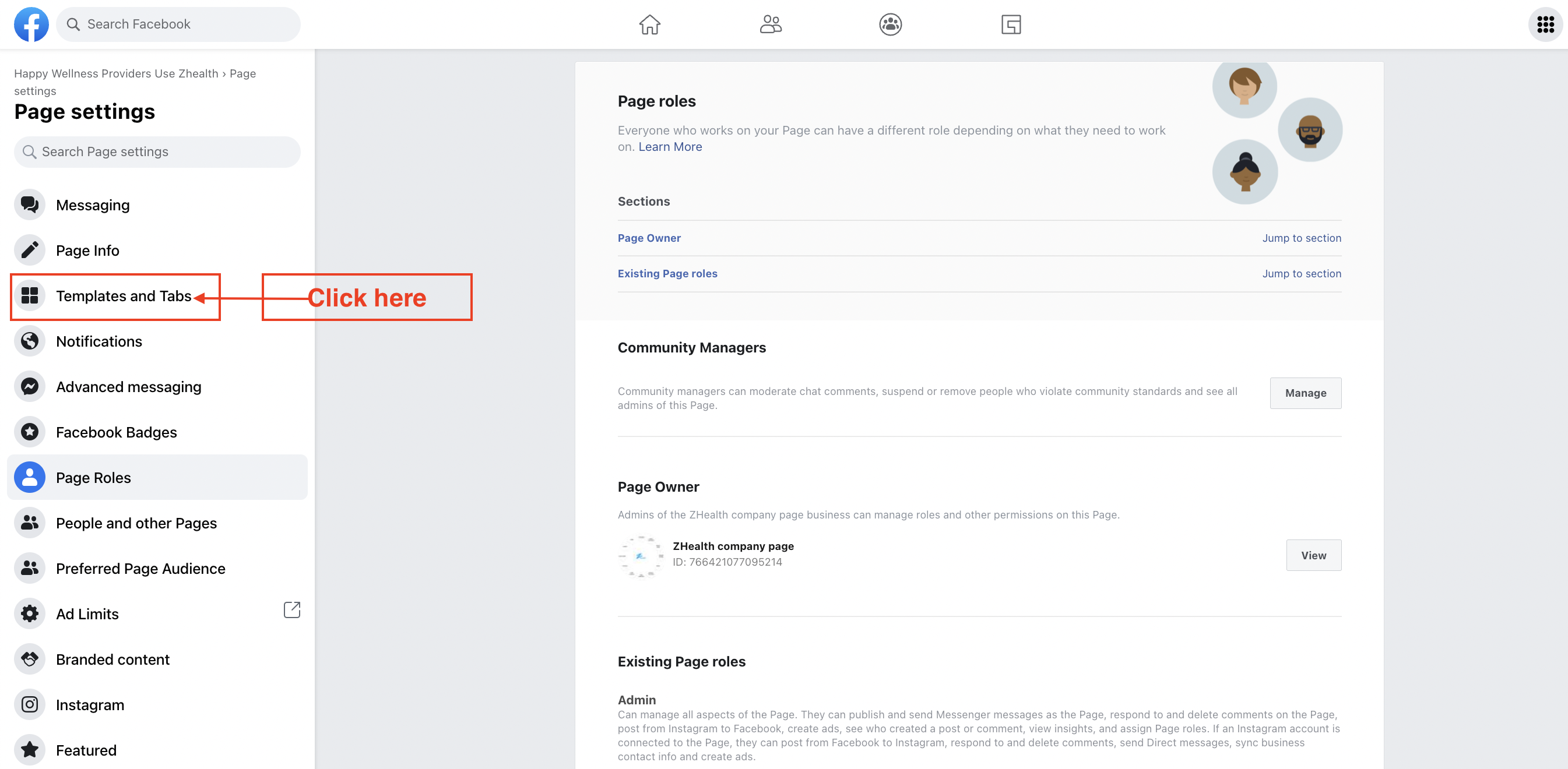This screenshot has width=1568, height=769.
Task: Open the Featured settings label
Action: 86,750
